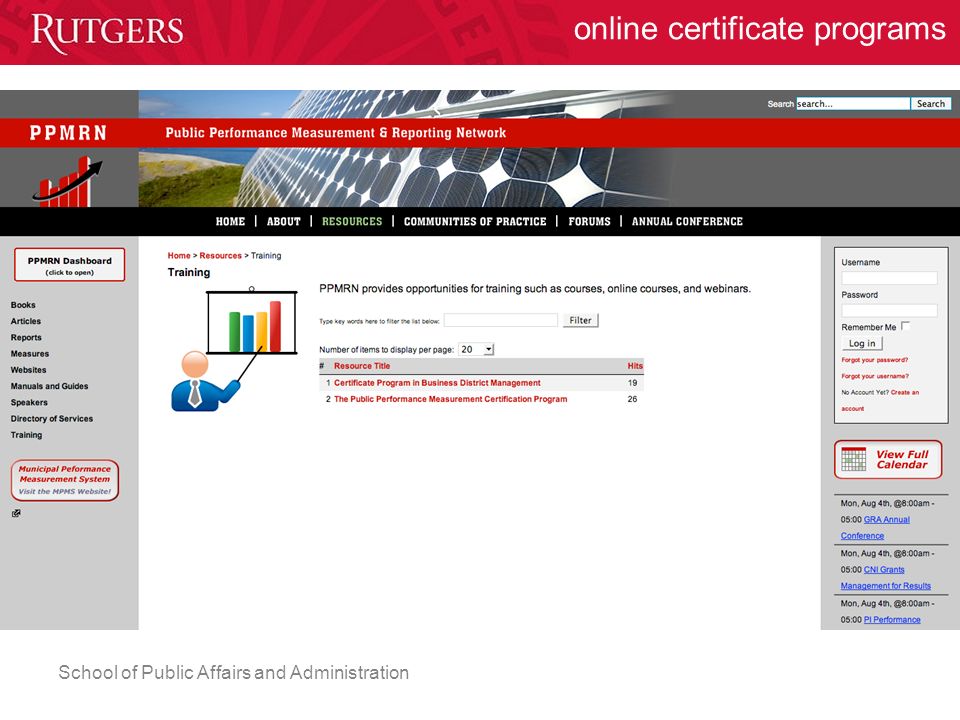Click the Log in button

862,343
